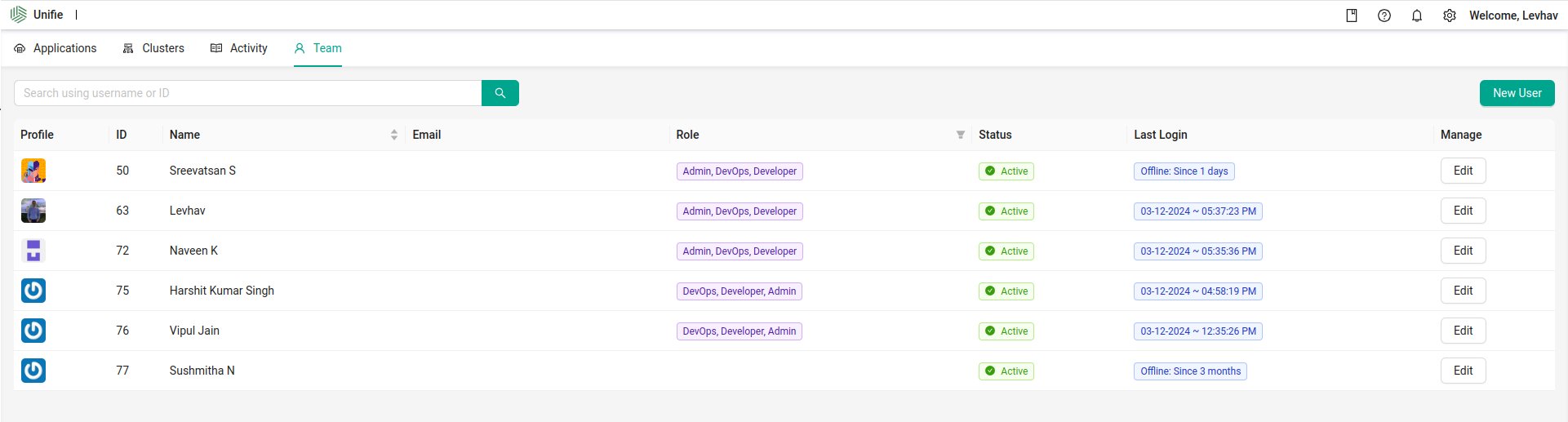Open the settings gear icon

pos(1450,16)
